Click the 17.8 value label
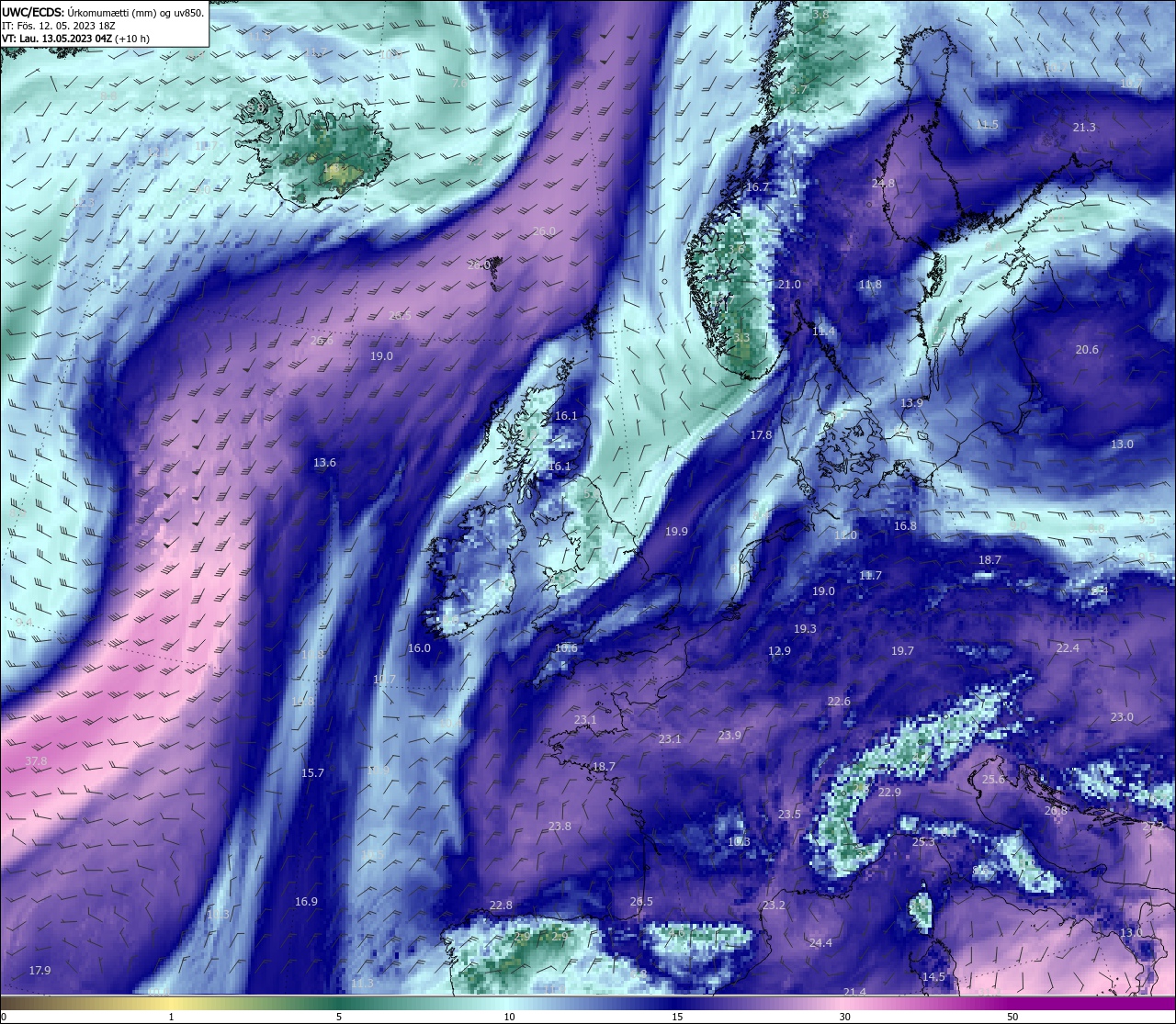Screen dimensions: 1176x1024 761,434
